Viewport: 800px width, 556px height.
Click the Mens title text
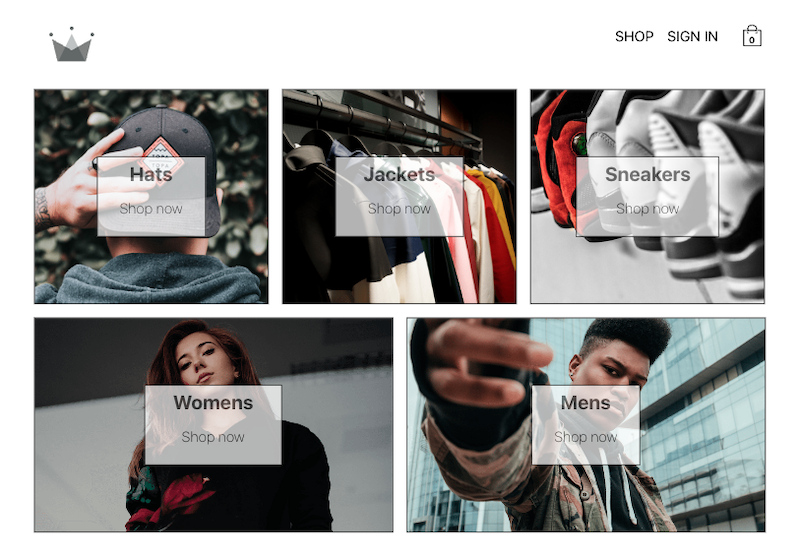[x=586, y=403]
